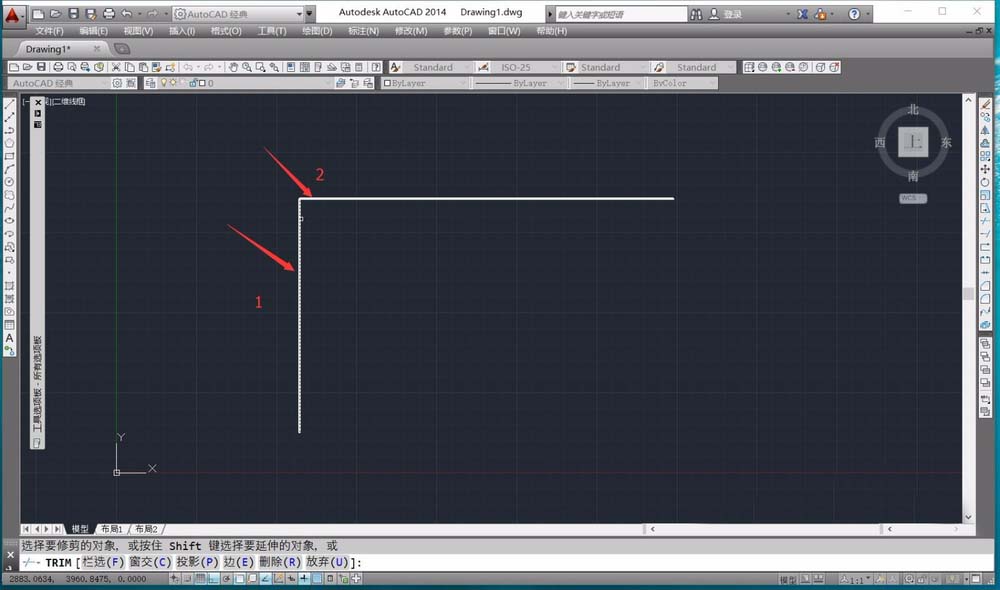The width and height of the screenshot is (1000, 590).
Task: Click the Copy icon in Standard toolbar
Action: 129,67
